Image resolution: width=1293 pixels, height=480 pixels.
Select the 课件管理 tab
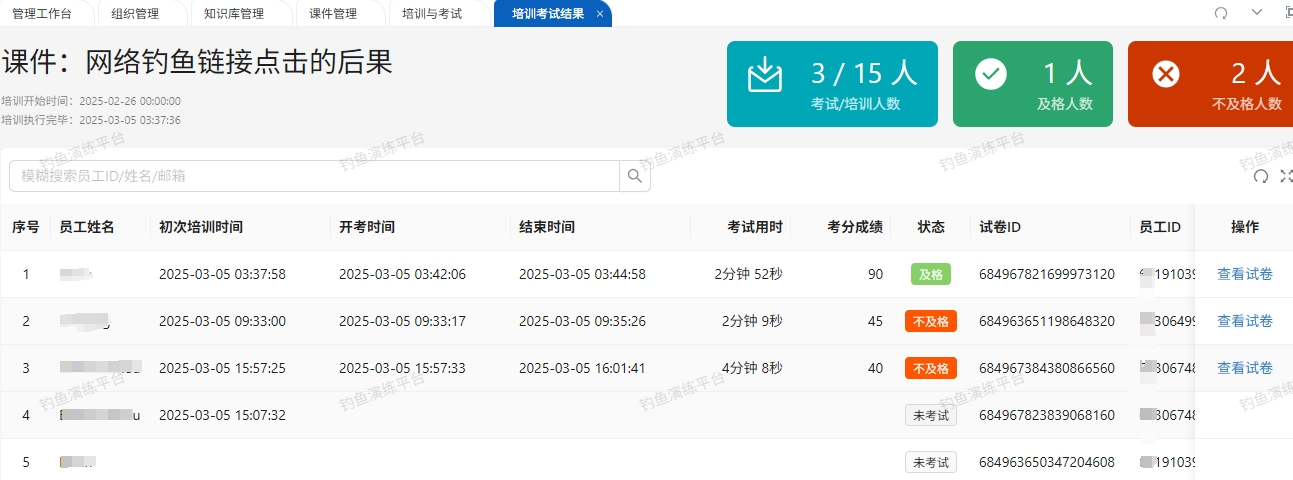pos(333,14)
